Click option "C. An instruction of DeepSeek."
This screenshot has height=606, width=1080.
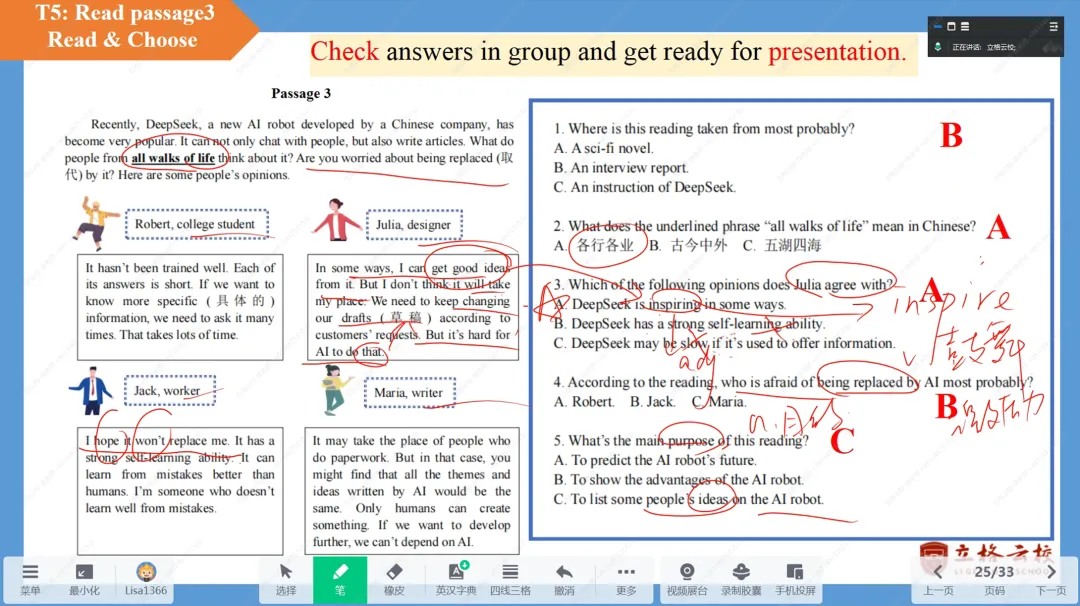click(x=645, y=187)
